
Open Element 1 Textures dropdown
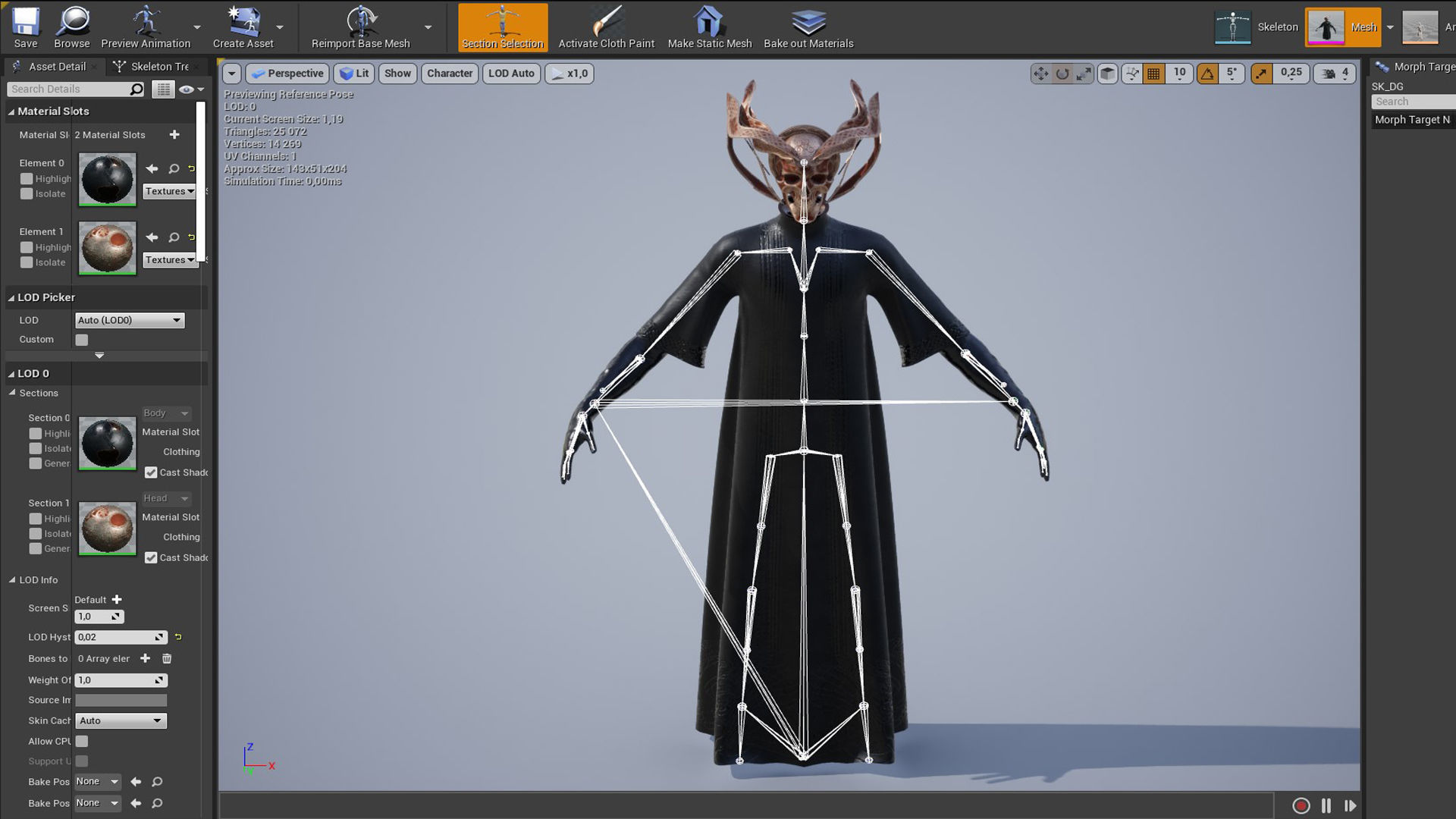tap(170, 259)
